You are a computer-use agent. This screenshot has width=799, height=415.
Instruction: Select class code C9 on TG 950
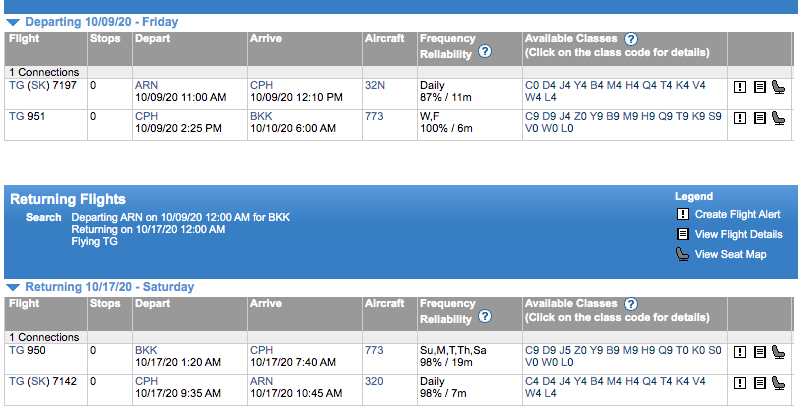[532, 350]
